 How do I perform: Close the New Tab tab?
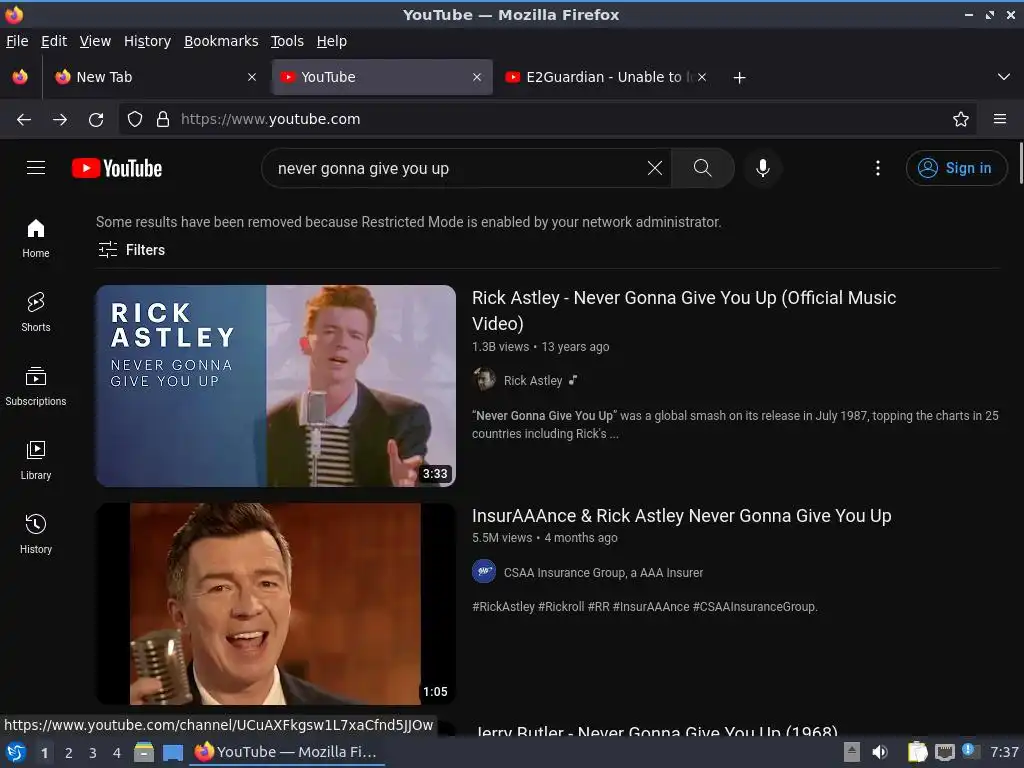251,77
